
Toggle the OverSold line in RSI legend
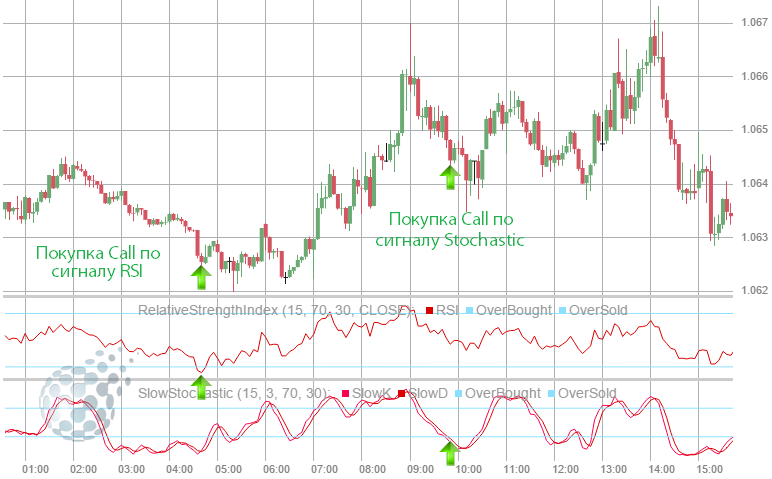(564, 310)
